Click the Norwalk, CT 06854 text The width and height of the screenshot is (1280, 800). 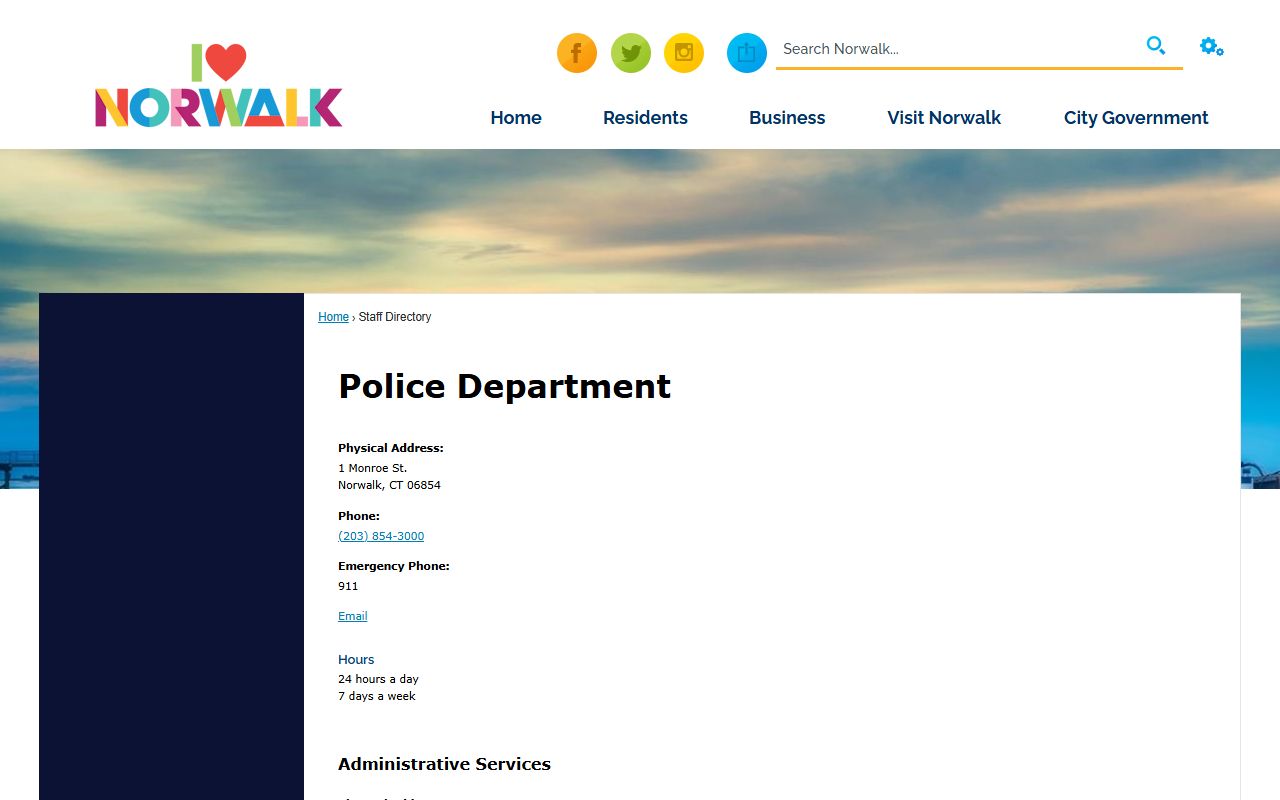click(389, 485)
